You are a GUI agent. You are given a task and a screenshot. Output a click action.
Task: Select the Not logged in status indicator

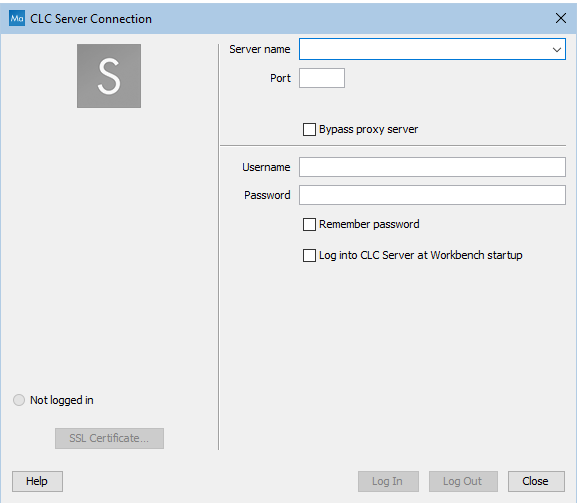[19, 400]
